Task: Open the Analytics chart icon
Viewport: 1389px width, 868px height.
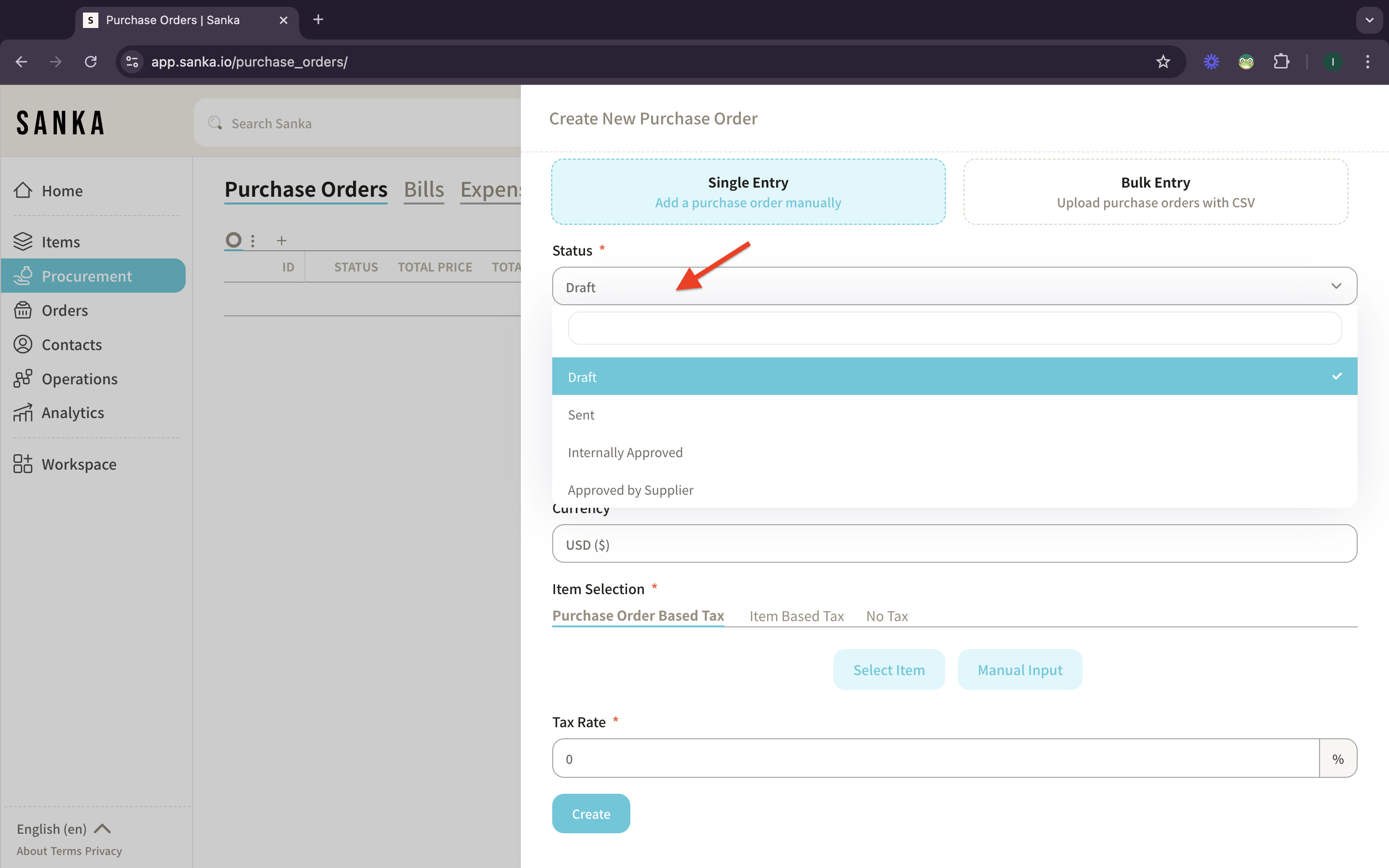Action: tap(23, 413)
